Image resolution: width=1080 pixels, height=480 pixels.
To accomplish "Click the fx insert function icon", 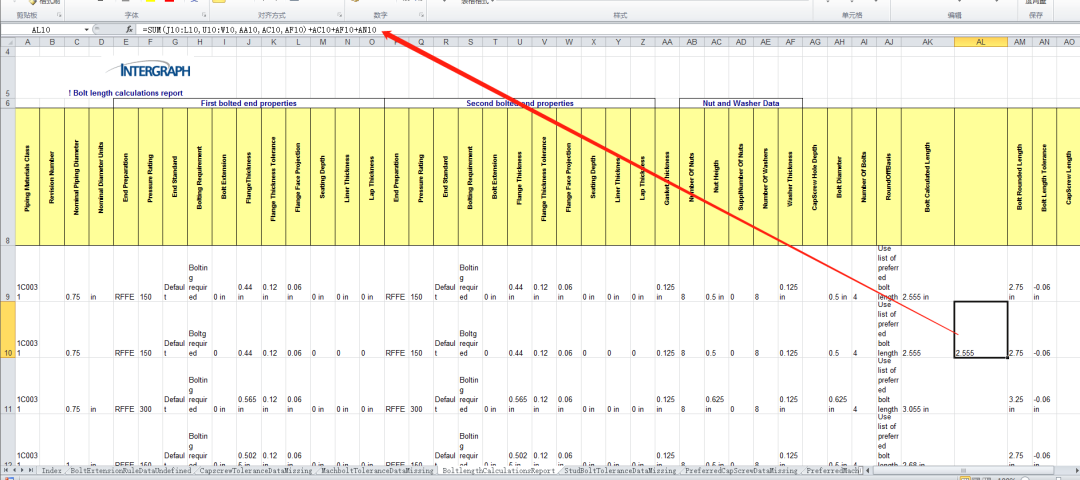I will (129, 30).
